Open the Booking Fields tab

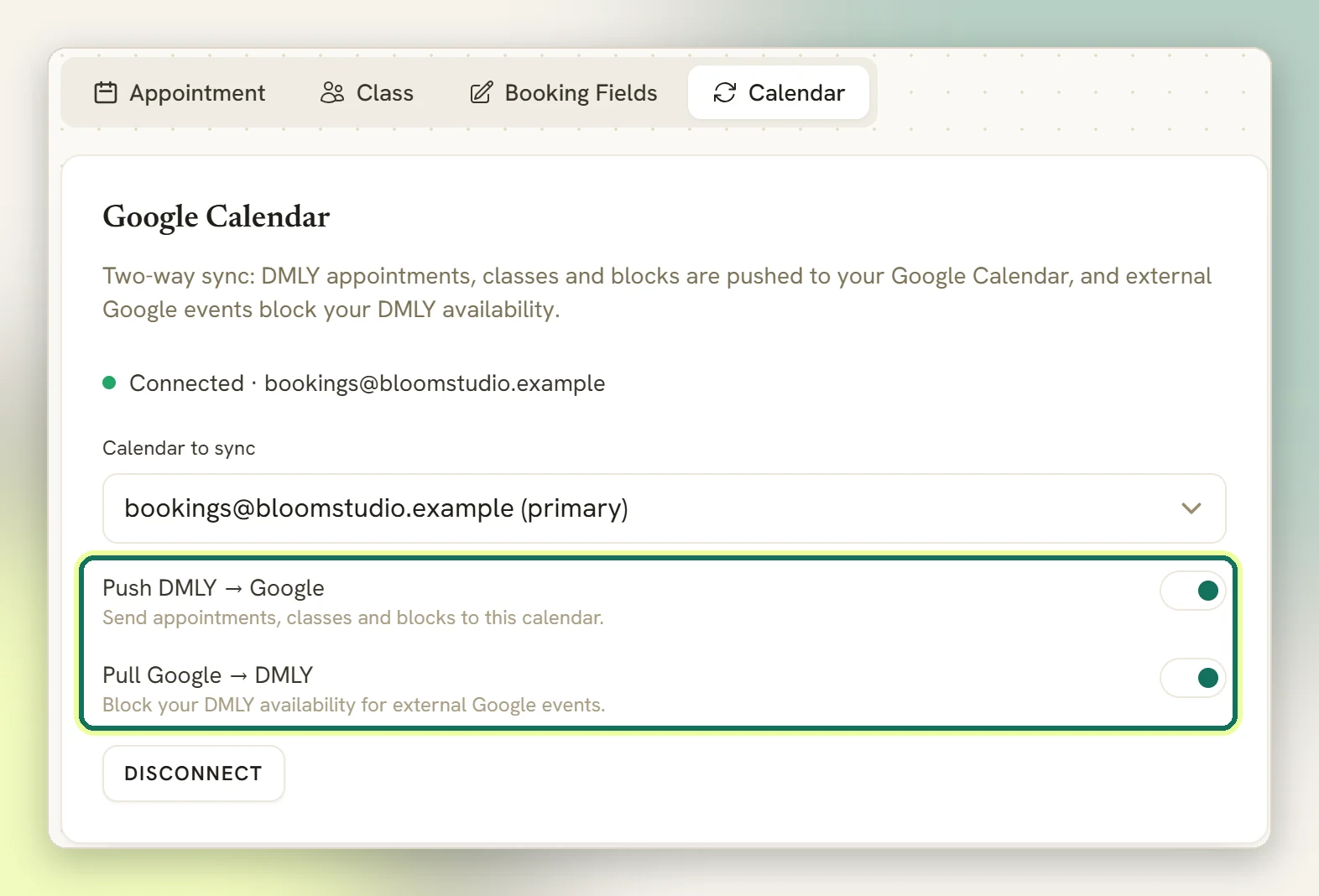click(563, 92)
